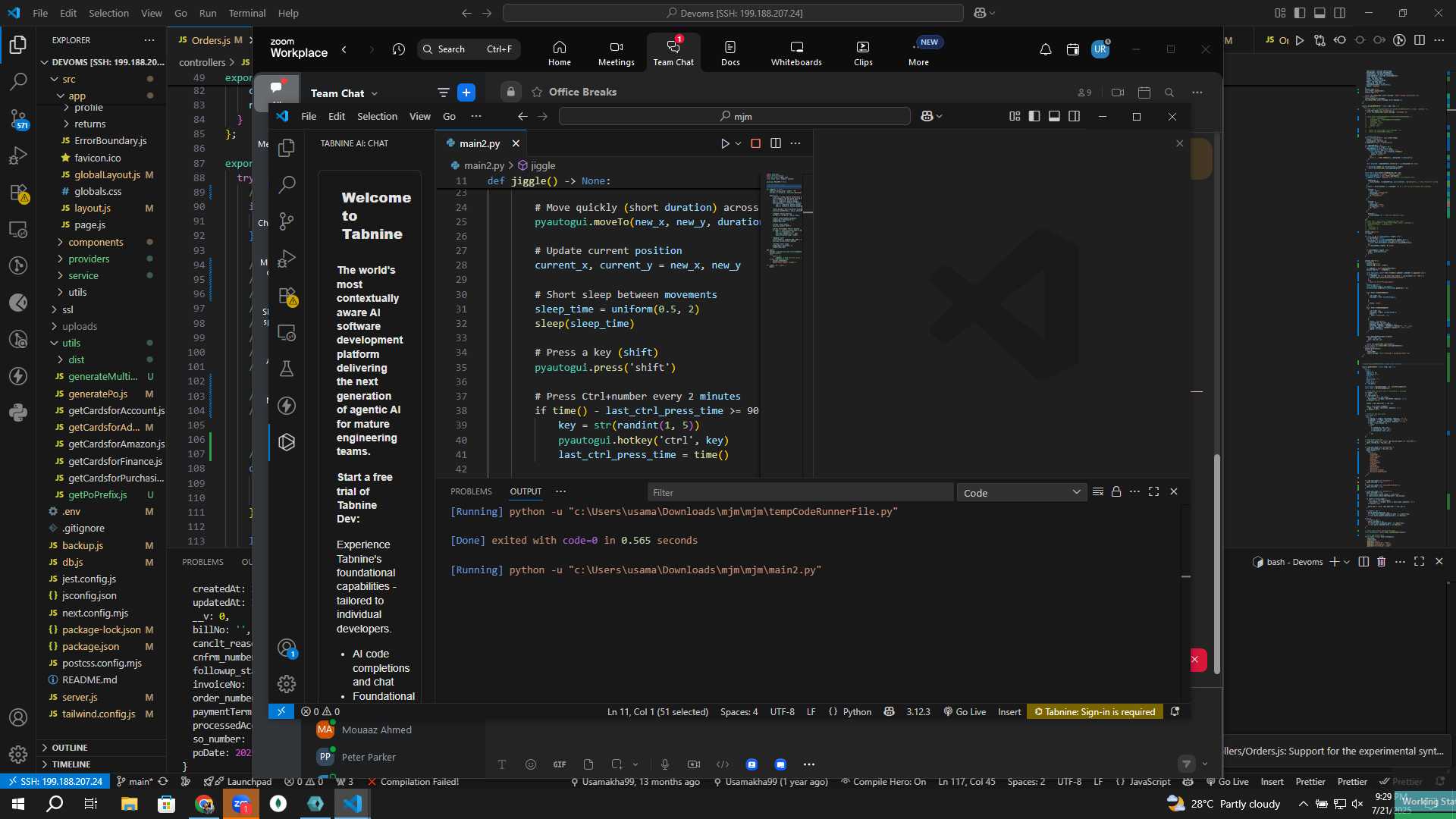
Task: Click Python language mode in status bar
Action: coord(857,712)
